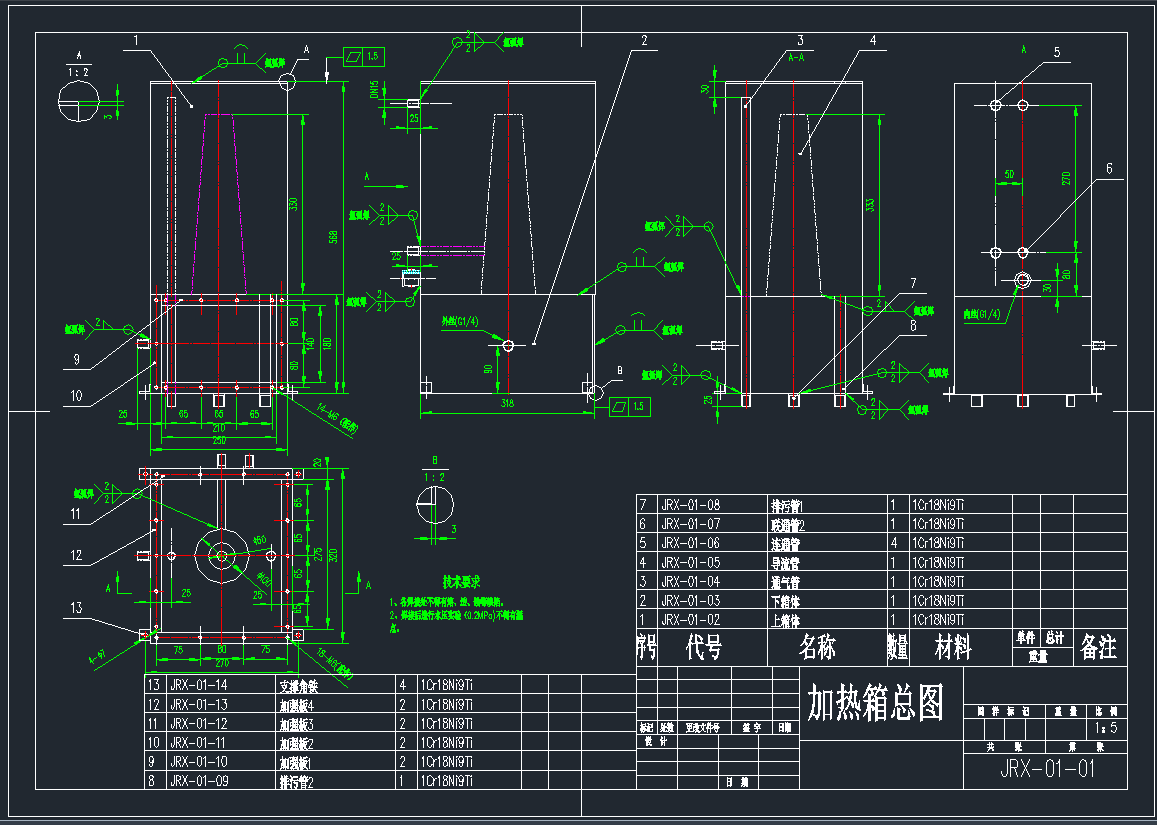
Task: Click the flatness tolerance 1.5 frame at top
Action: pos(363,56)
